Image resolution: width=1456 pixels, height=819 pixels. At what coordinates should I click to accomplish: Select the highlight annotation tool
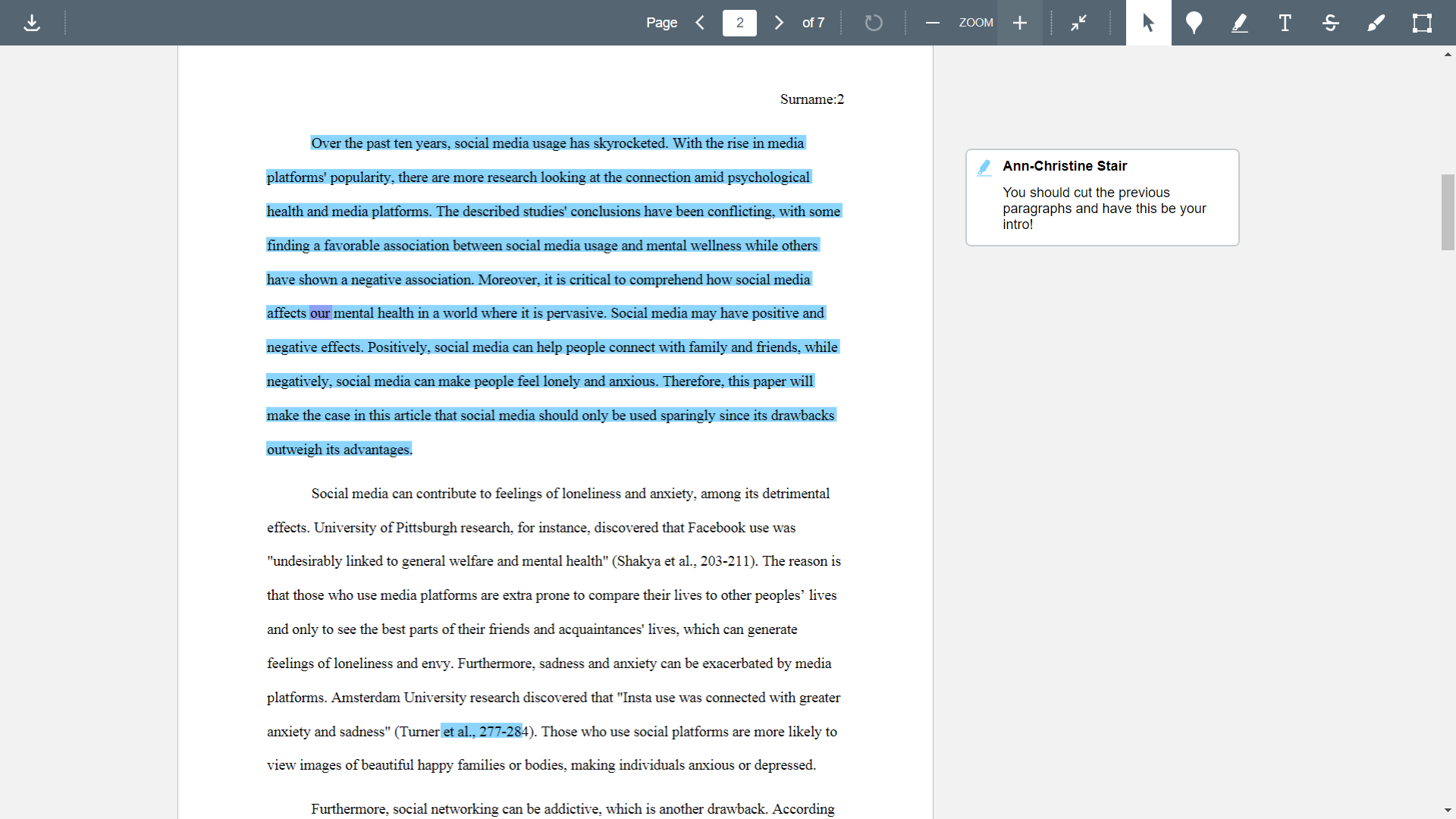click(1239, 23)
